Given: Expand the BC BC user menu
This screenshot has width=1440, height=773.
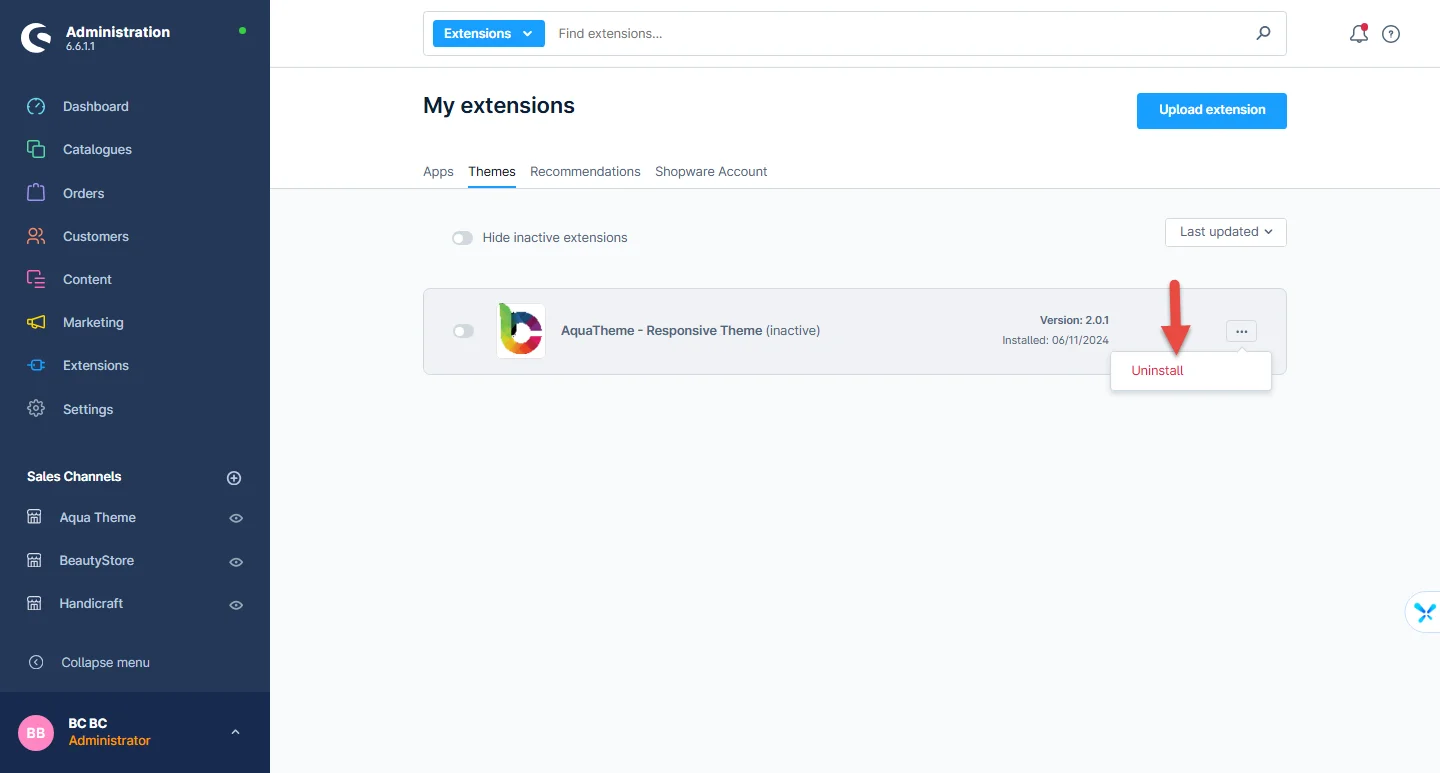Looking at the screenshot, I should [x=235, y=732].
